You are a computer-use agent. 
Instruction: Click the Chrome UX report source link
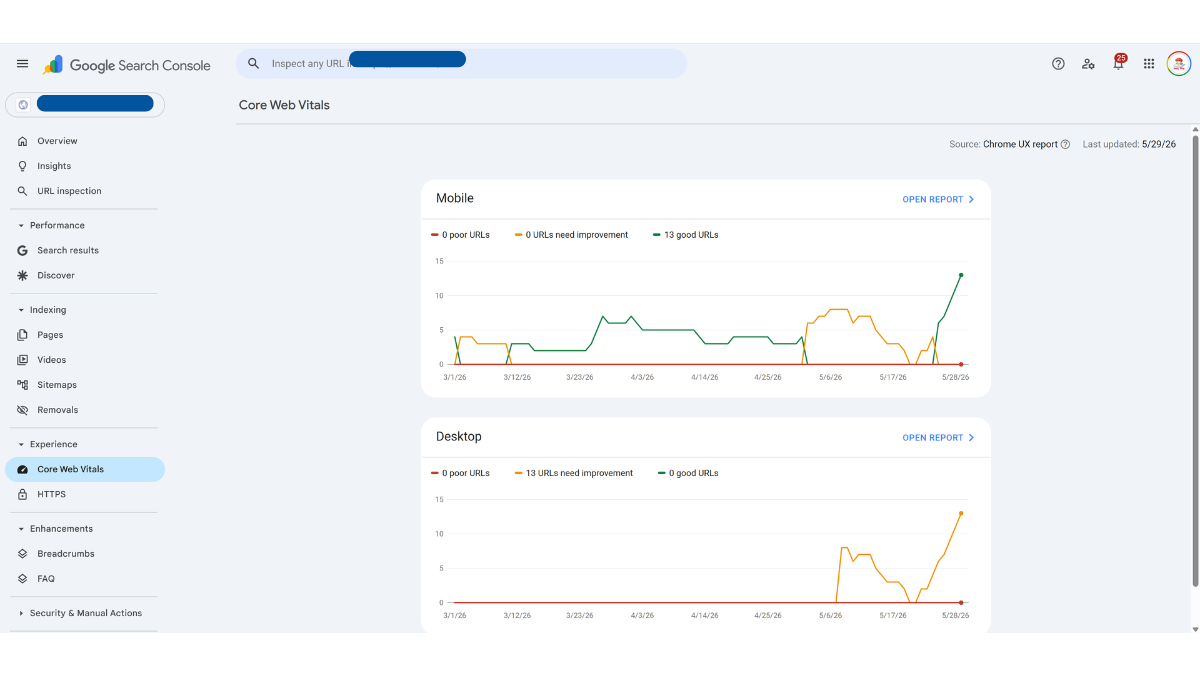tap(1020, 144)
